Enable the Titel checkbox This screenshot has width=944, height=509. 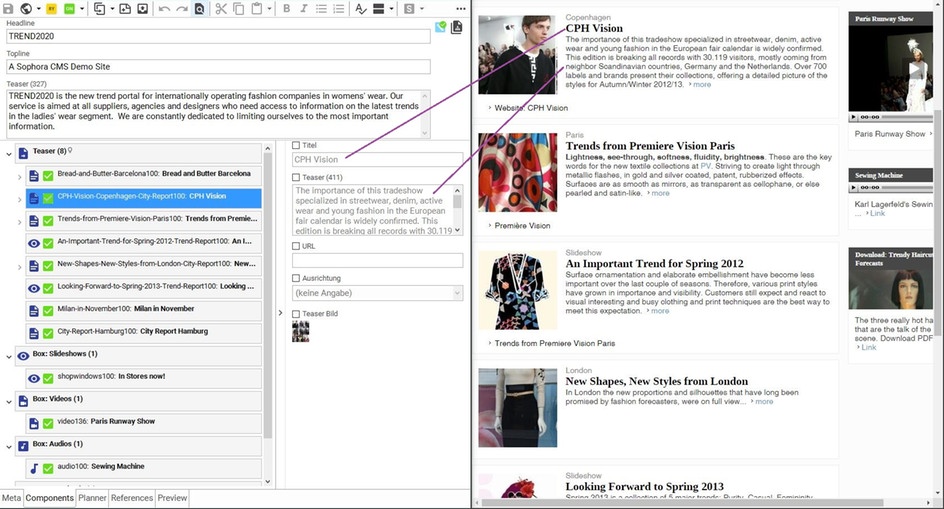click(296, 145)
